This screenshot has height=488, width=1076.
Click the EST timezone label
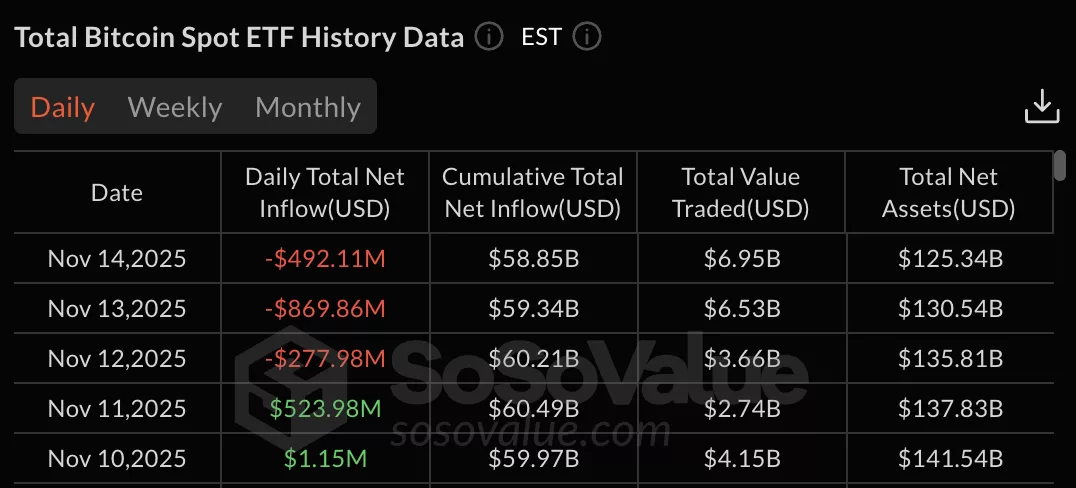(542, 38)
